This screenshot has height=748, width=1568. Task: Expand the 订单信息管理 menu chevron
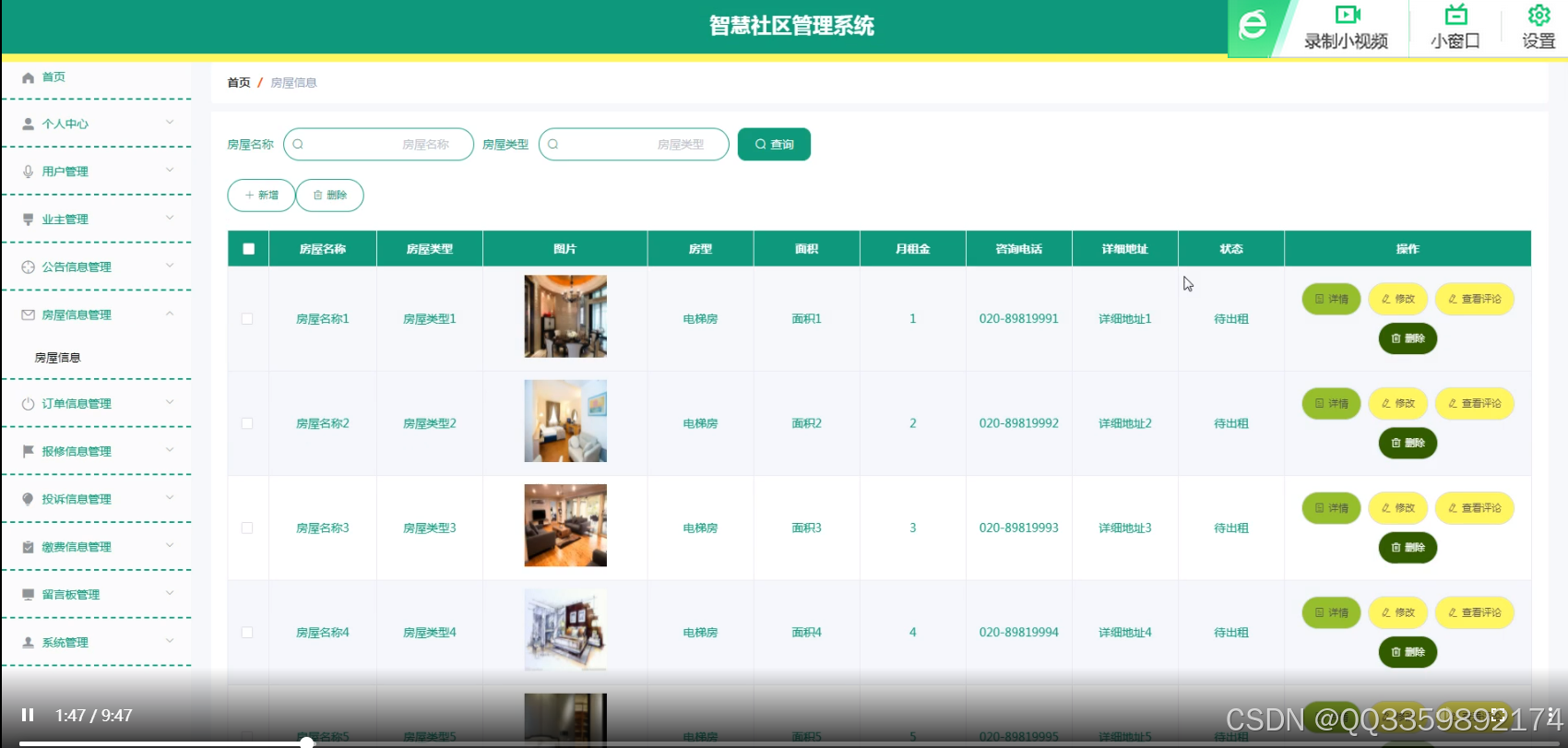[x=170, y=403]
